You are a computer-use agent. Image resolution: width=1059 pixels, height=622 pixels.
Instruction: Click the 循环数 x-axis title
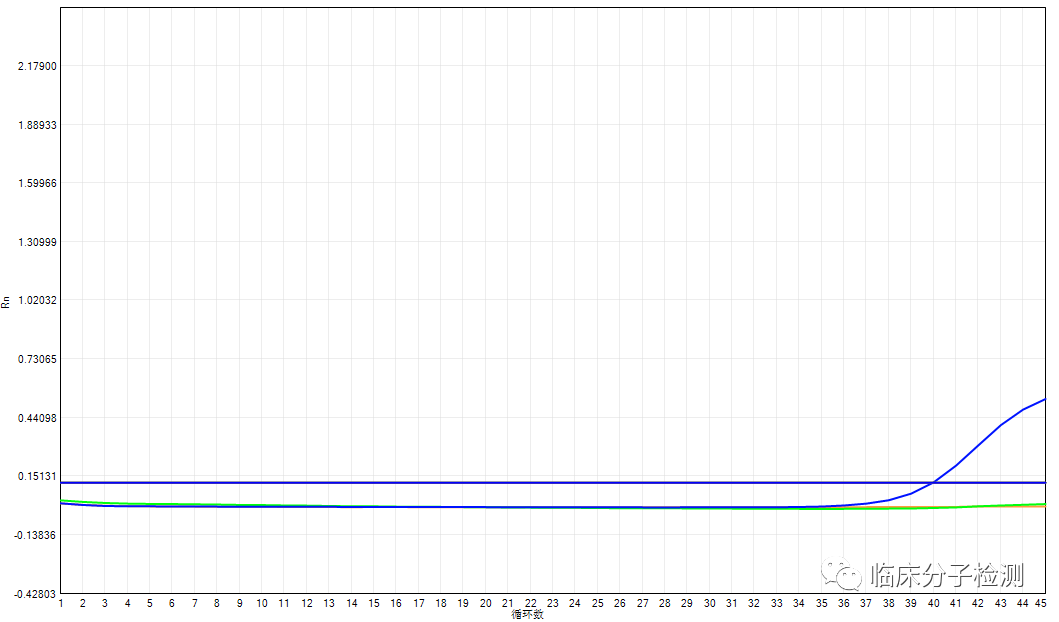[x=527, y=614]
